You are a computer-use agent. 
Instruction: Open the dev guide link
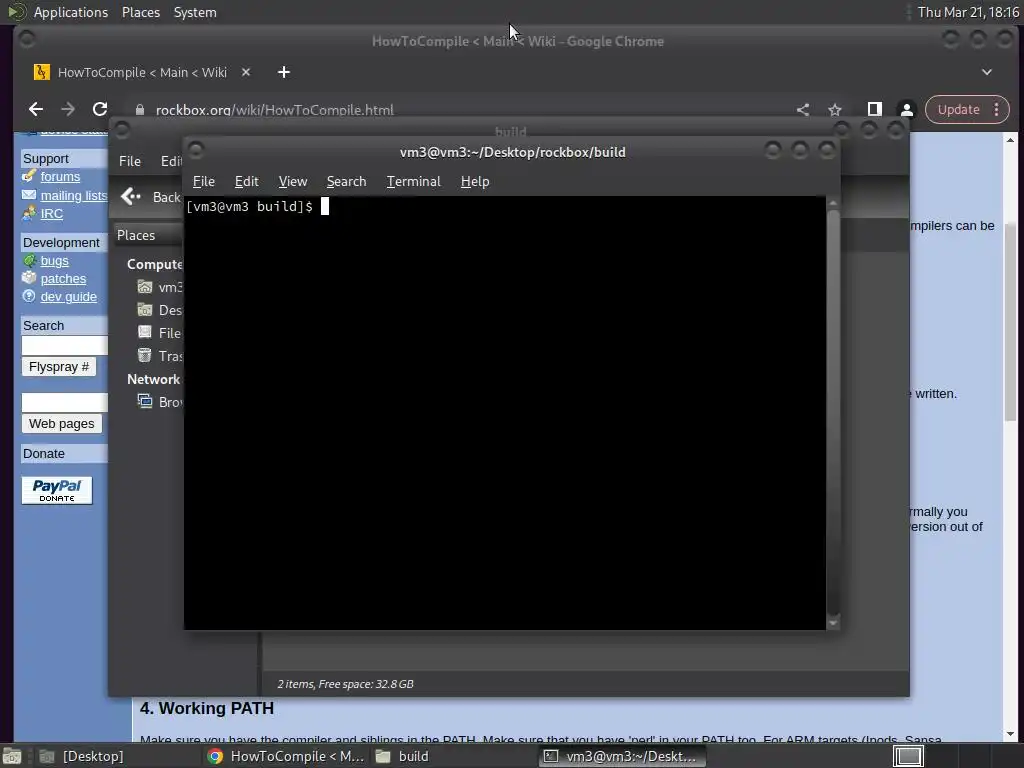point(69,296)
